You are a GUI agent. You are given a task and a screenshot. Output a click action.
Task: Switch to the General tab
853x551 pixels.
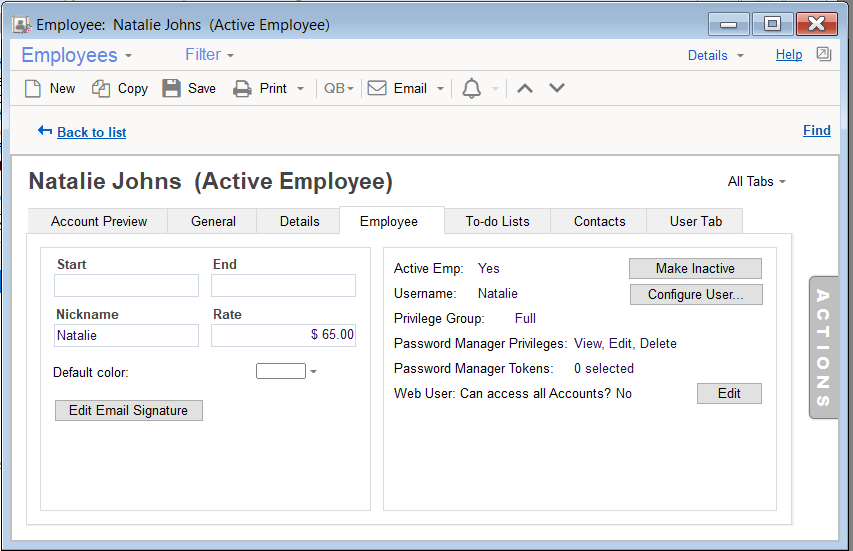213,221
